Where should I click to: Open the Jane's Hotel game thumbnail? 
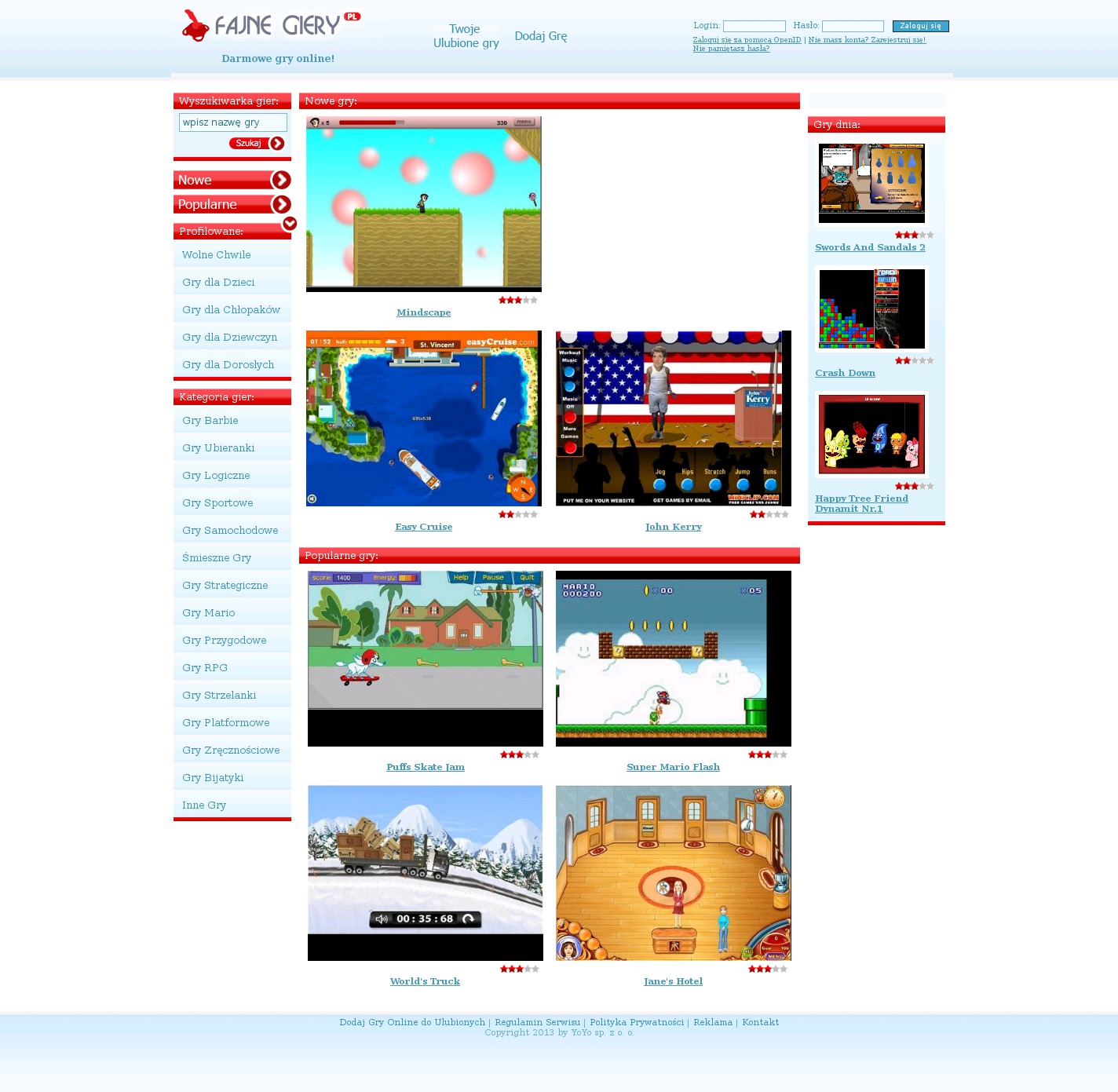(674, 873)
